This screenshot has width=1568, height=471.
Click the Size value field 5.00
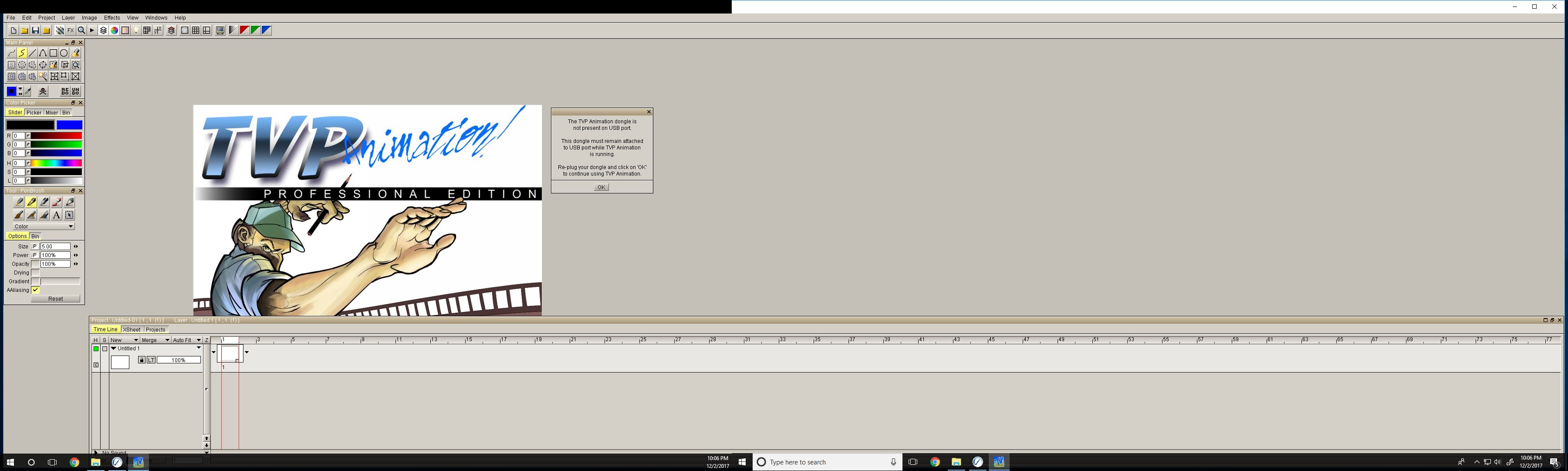coord(55,247)
